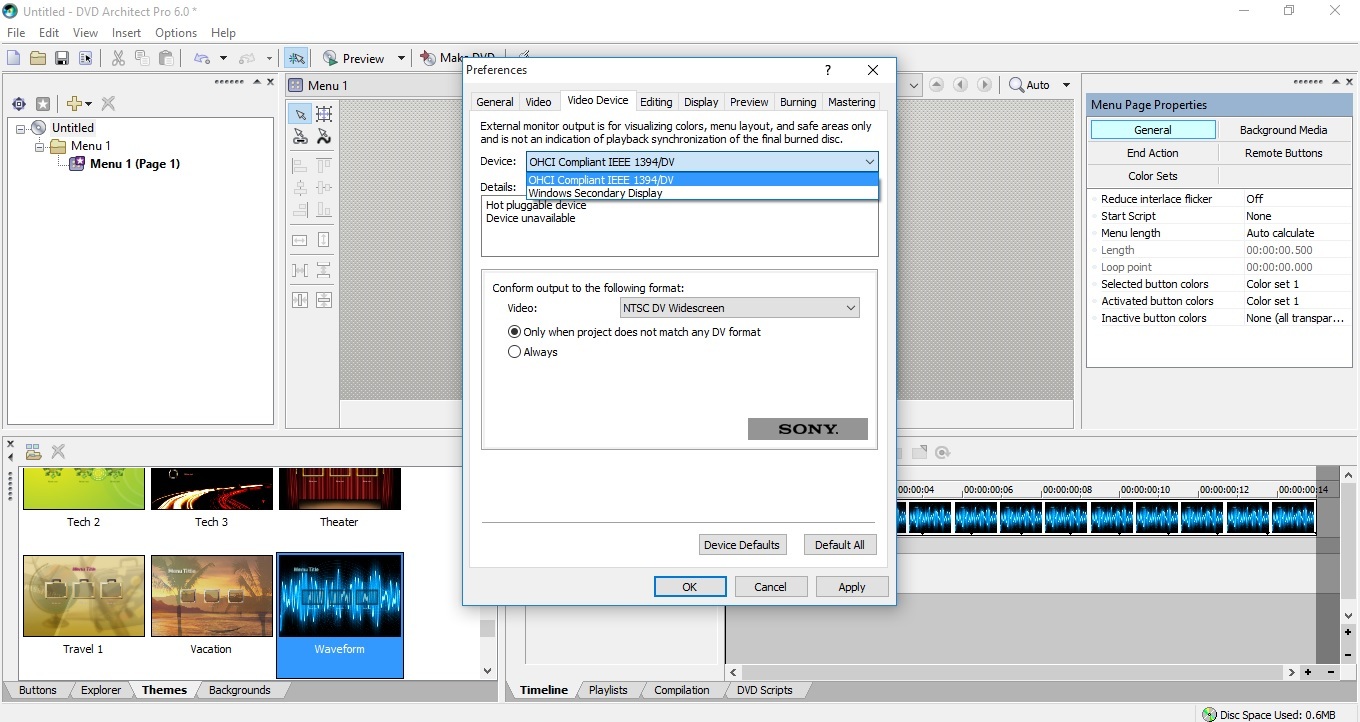Open project Properties icon in main toolbar

[x=86, y=58]
